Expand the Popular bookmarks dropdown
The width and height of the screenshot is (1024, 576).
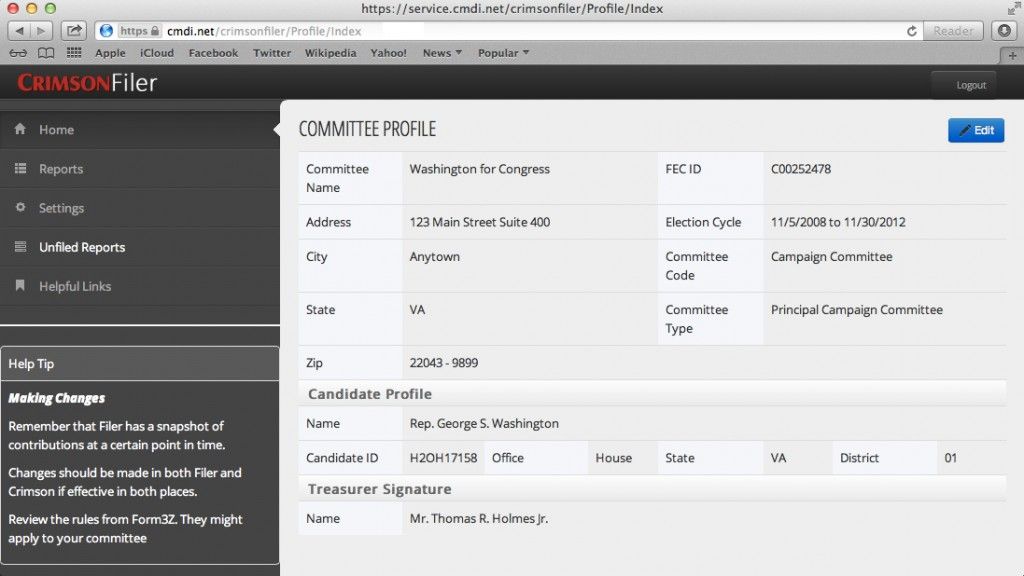[504, 53]
